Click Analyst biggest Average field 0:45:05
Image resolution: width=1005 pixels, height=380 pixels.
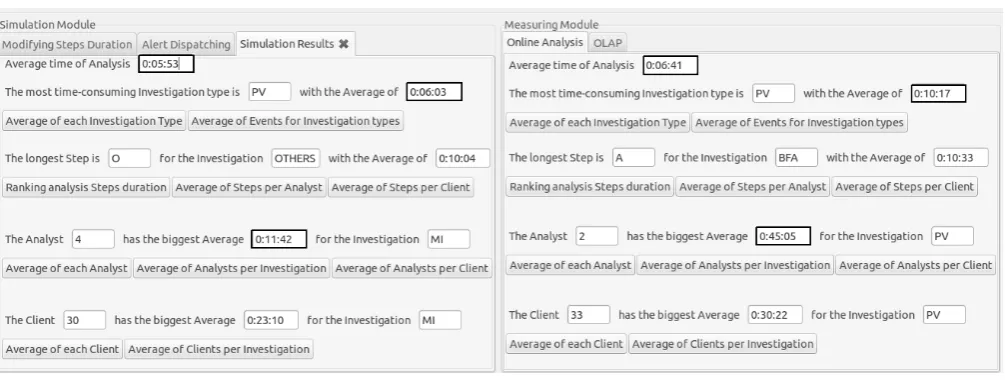(783, 236)
